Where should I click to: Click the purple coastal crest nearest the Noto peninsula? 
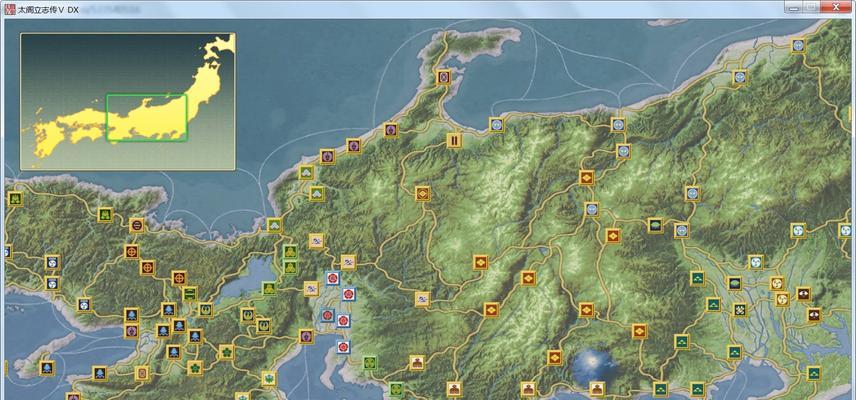(x=390, y=130)
